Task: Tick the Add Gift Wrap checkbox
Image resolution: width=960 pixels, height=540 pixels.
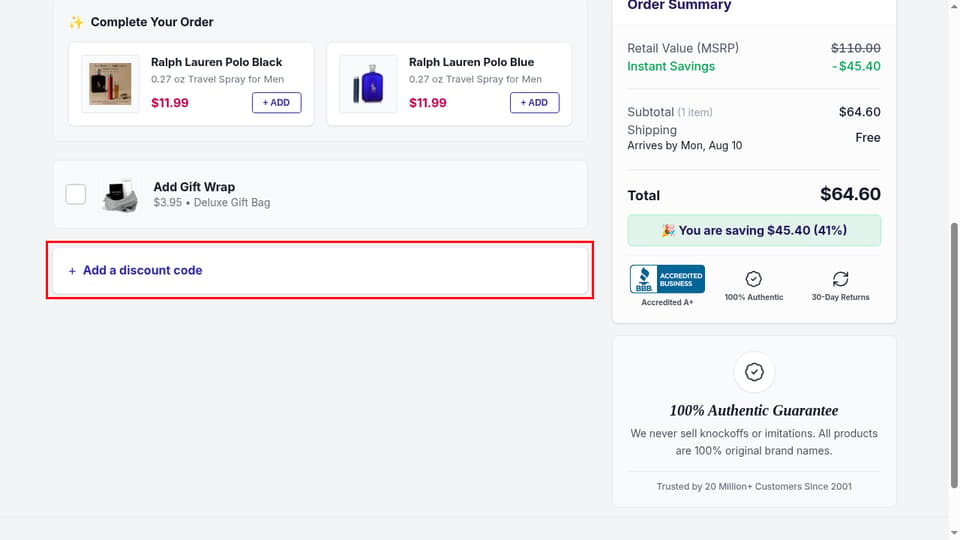Action: tap(76, 194)
